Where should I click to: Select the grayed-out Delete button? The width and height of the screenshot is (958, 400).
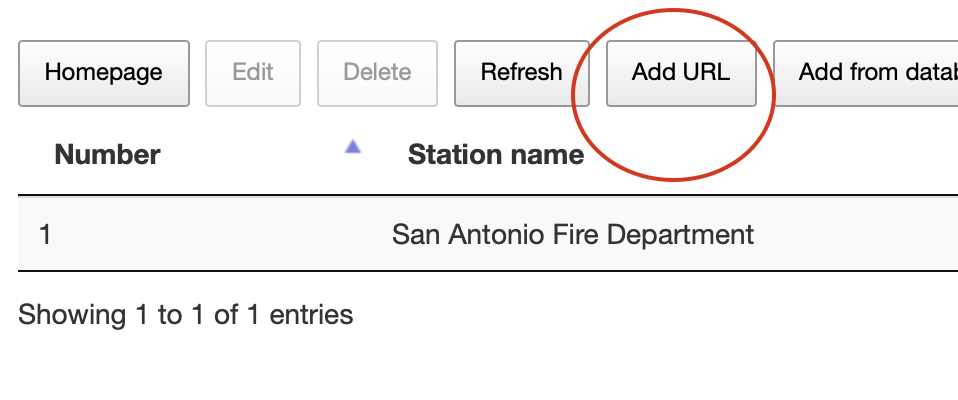tap(377, 73)
